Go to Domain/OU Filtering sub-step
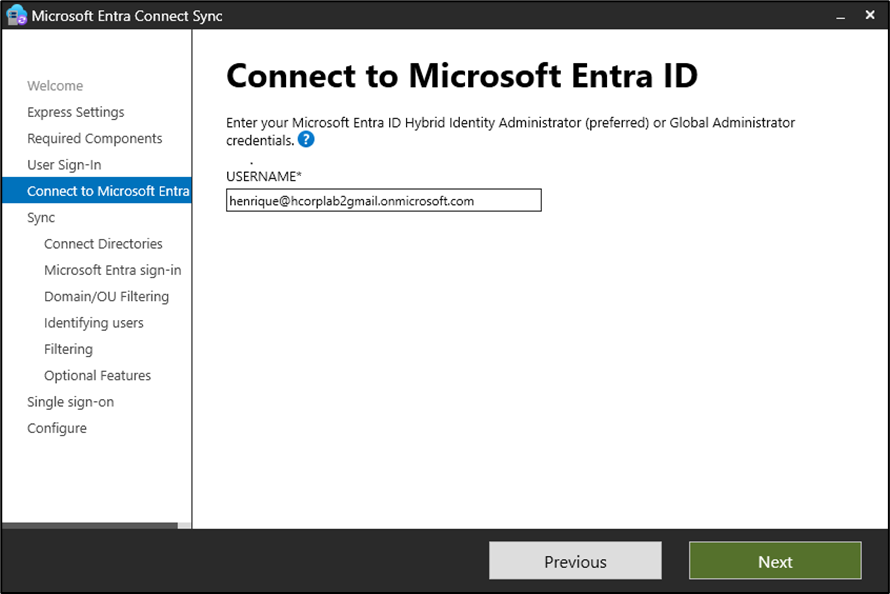The image size is (890, 594). click(x=106, y=297)
